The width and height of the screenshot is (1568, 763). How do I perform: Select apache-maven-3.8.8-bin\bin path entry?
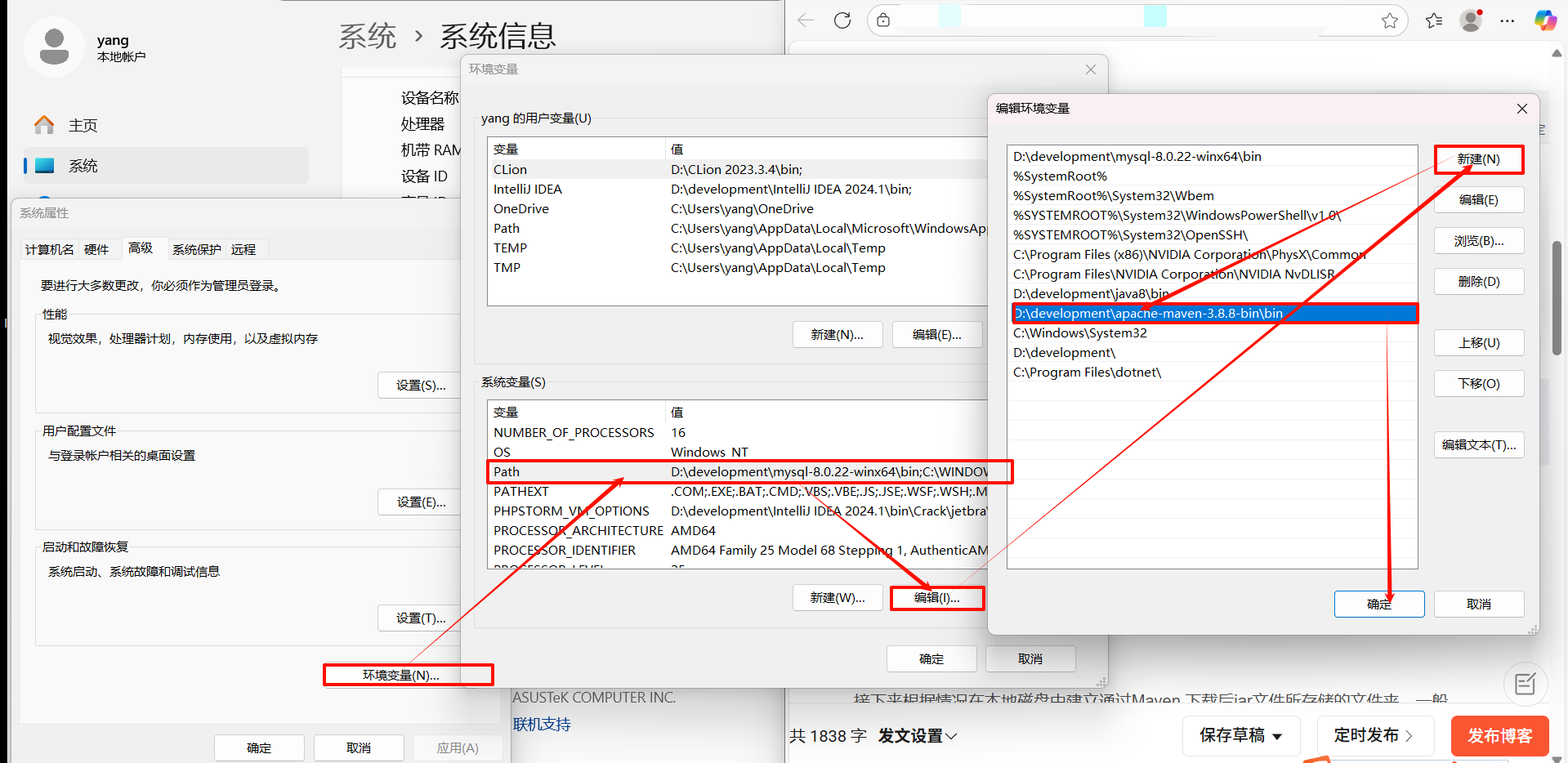(x=1213, y=313)
